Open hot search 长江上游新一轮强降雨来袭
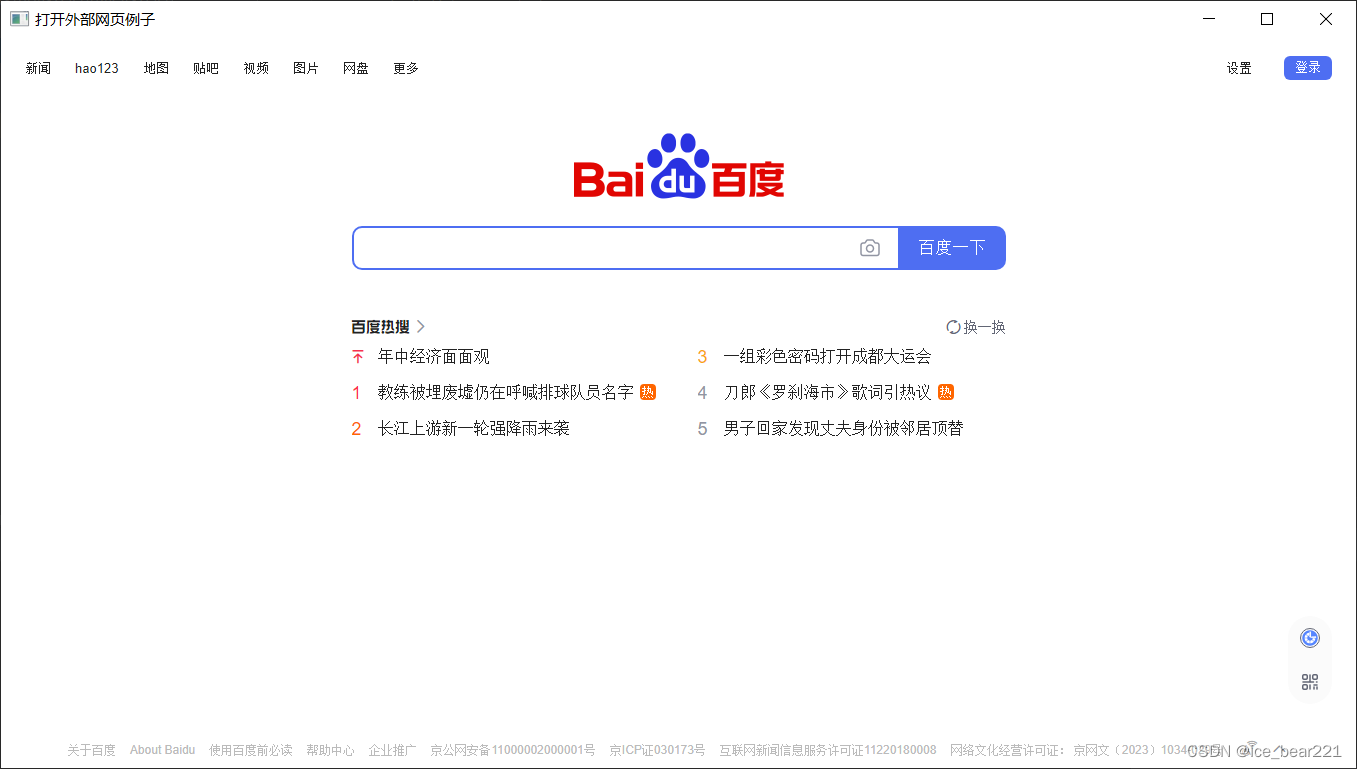Viewport: 1357px width, 769px height. [x=474, y=428]
